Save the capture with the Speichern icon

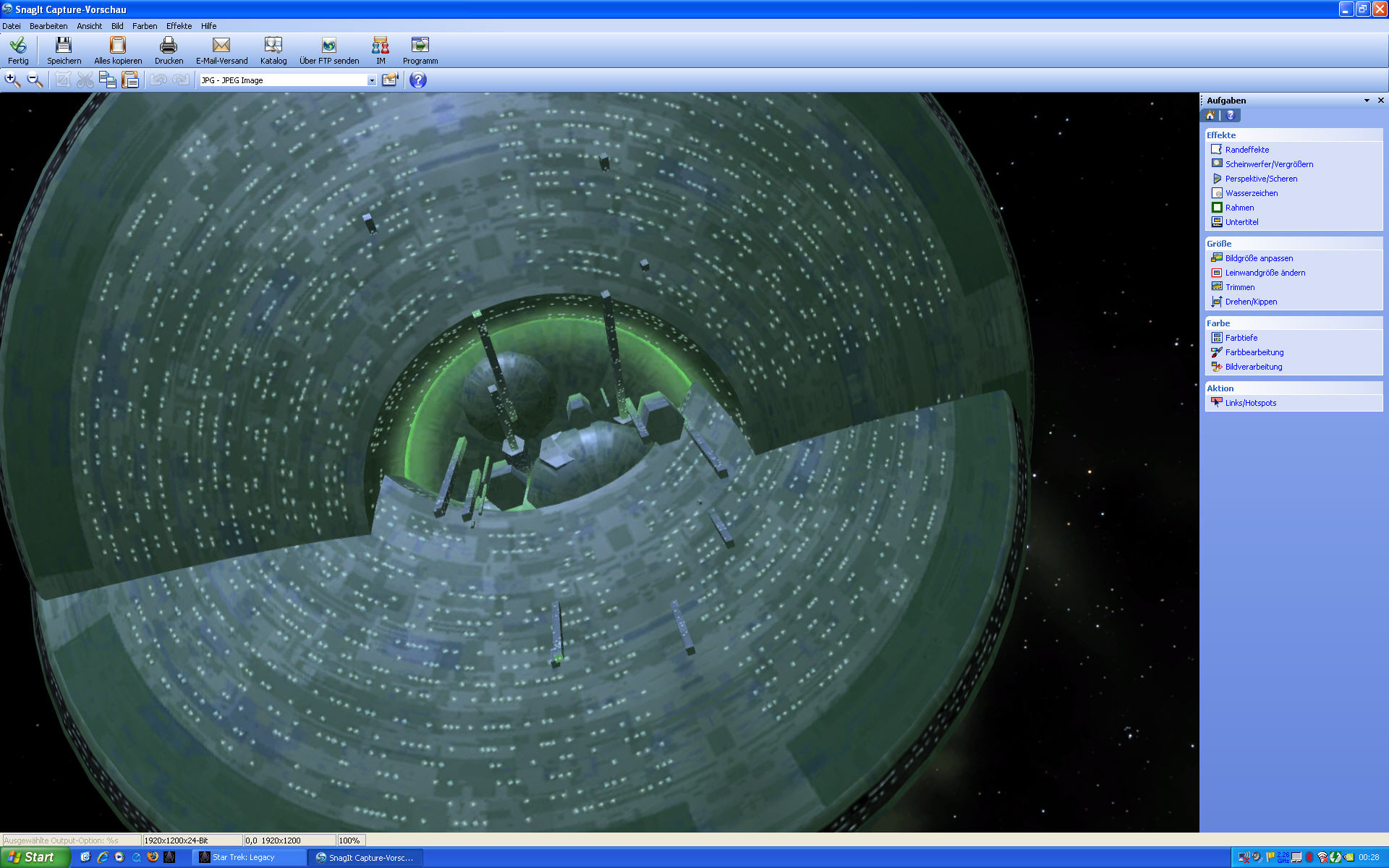(x=64, y=46)
